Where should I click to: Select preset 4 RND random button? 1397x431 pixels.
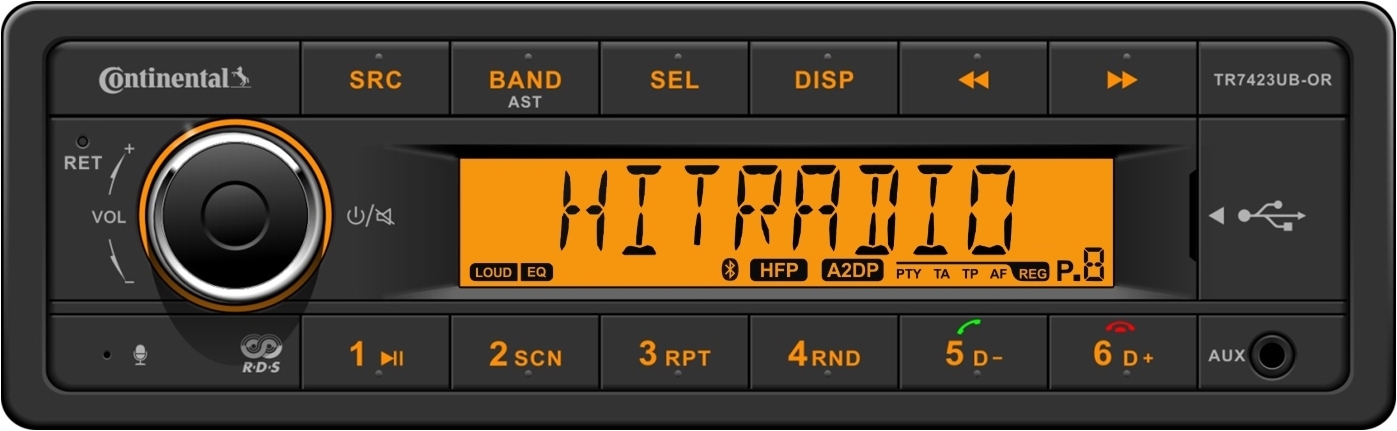[x=824, y=354]
